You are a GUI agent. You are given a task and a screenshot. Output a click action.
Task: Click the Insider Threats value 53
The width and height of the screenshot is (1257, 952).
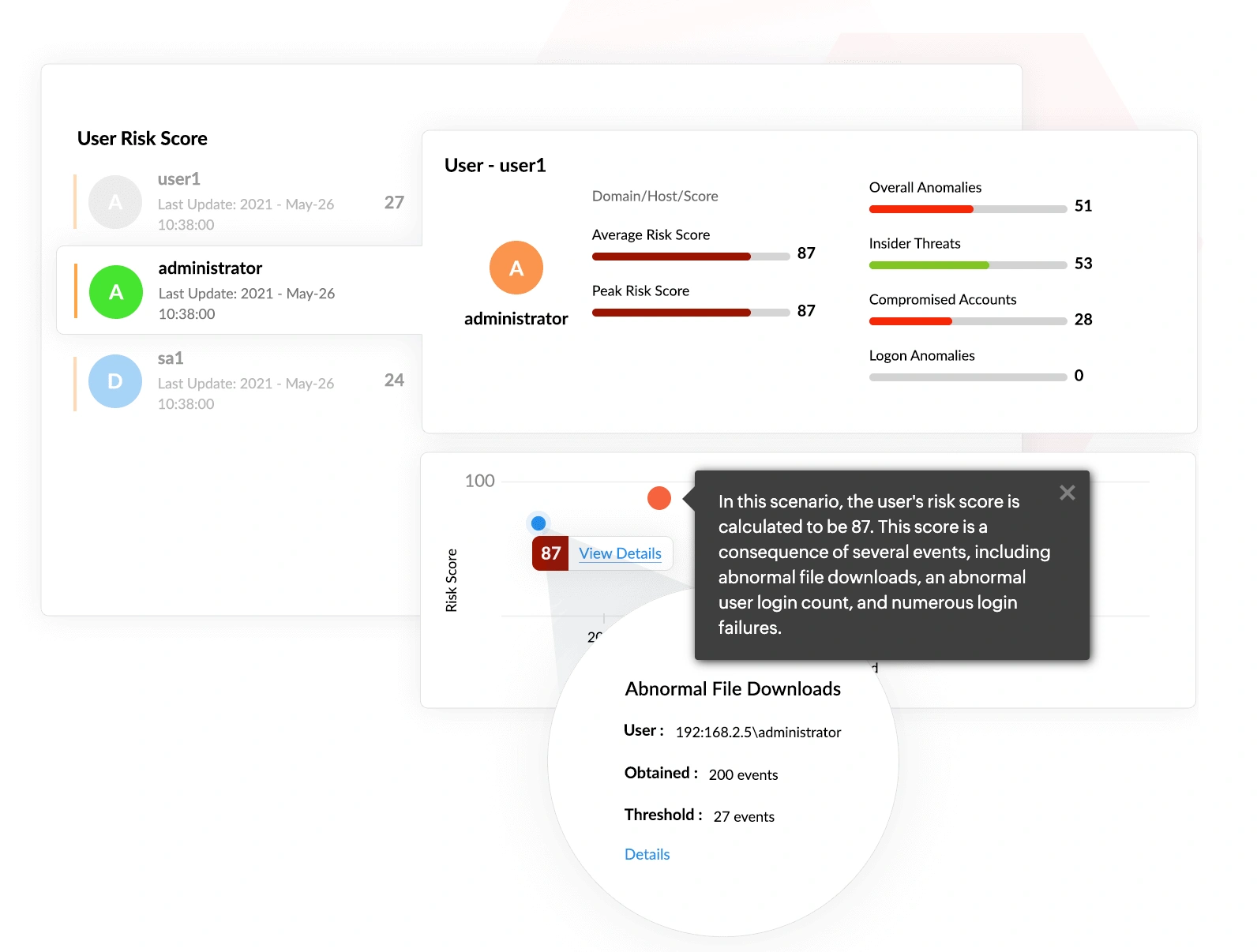[x=1083, y=263]
